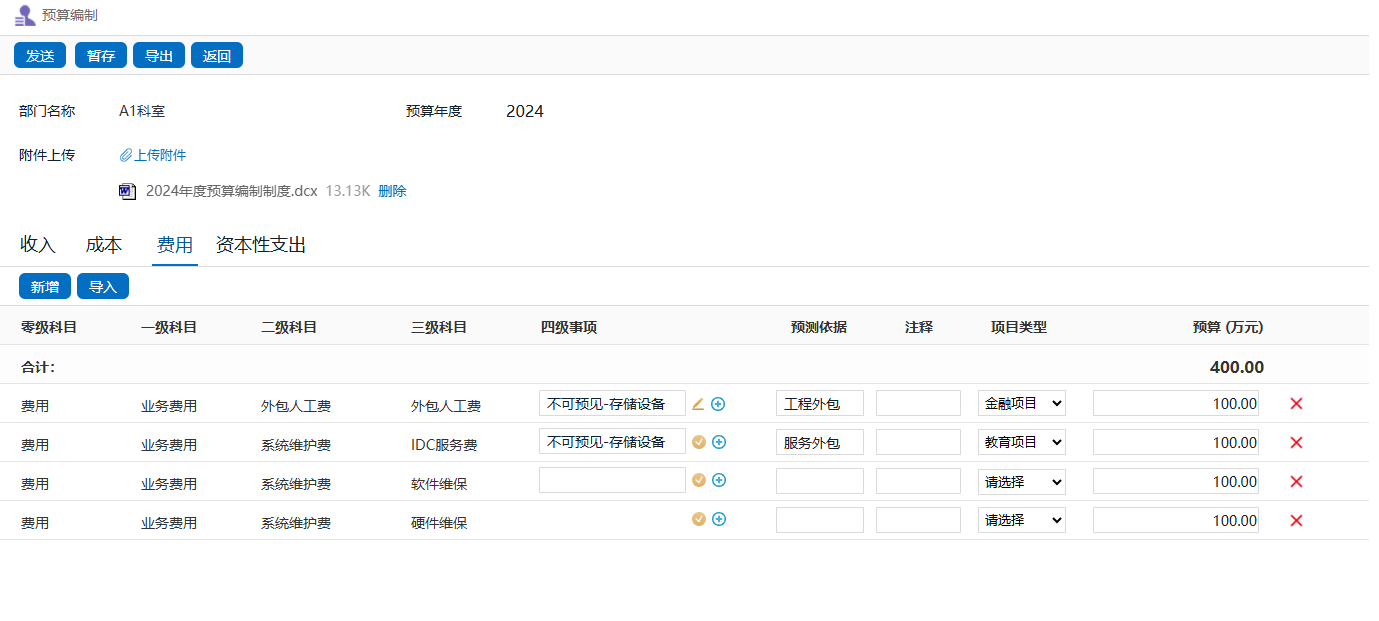Viewport: 1379px width, 621px height.
Task: Click the empty 四级事项 field in 软件维保 row
Action: [x=612, y=480]
